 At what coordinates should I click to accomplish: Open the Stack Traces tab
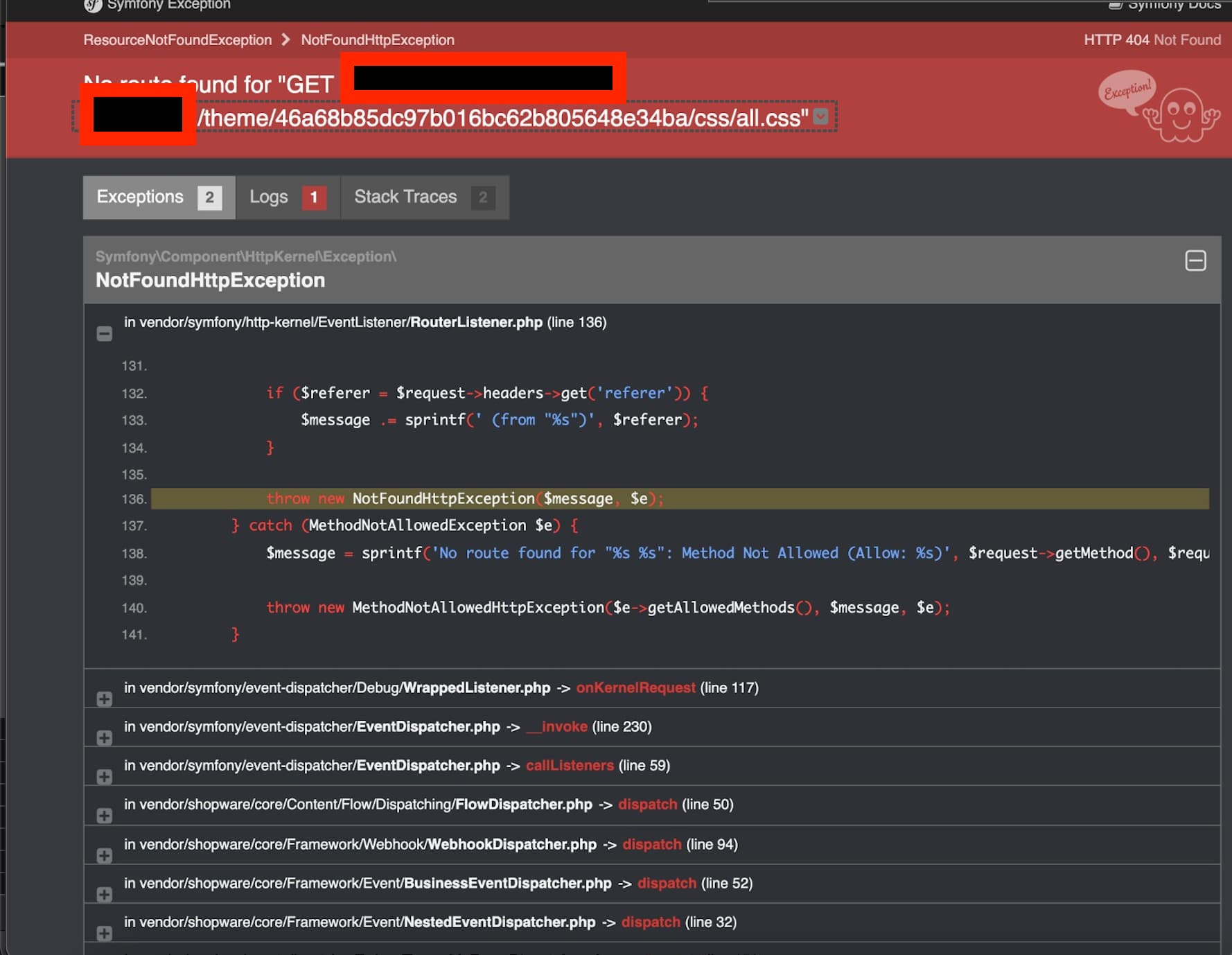(425, 198)
